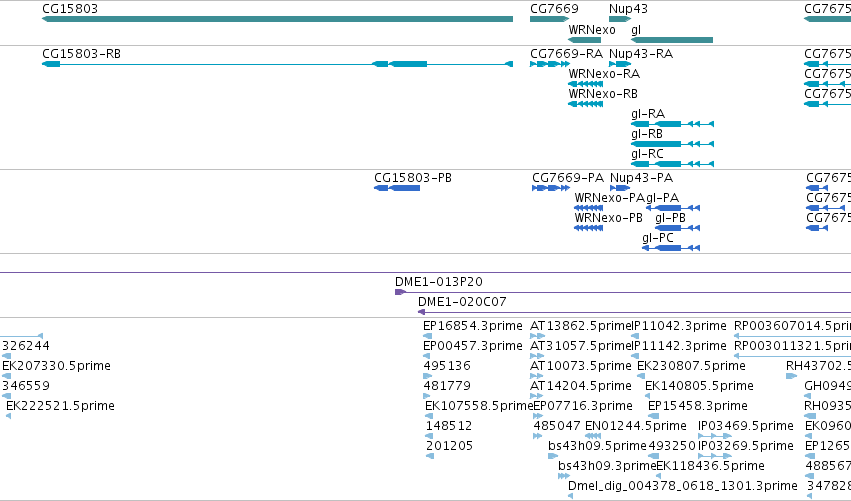Select the WRNexo-RB transcript label
The height and width of the screenshot is (501, 851).
pos(603,94)
